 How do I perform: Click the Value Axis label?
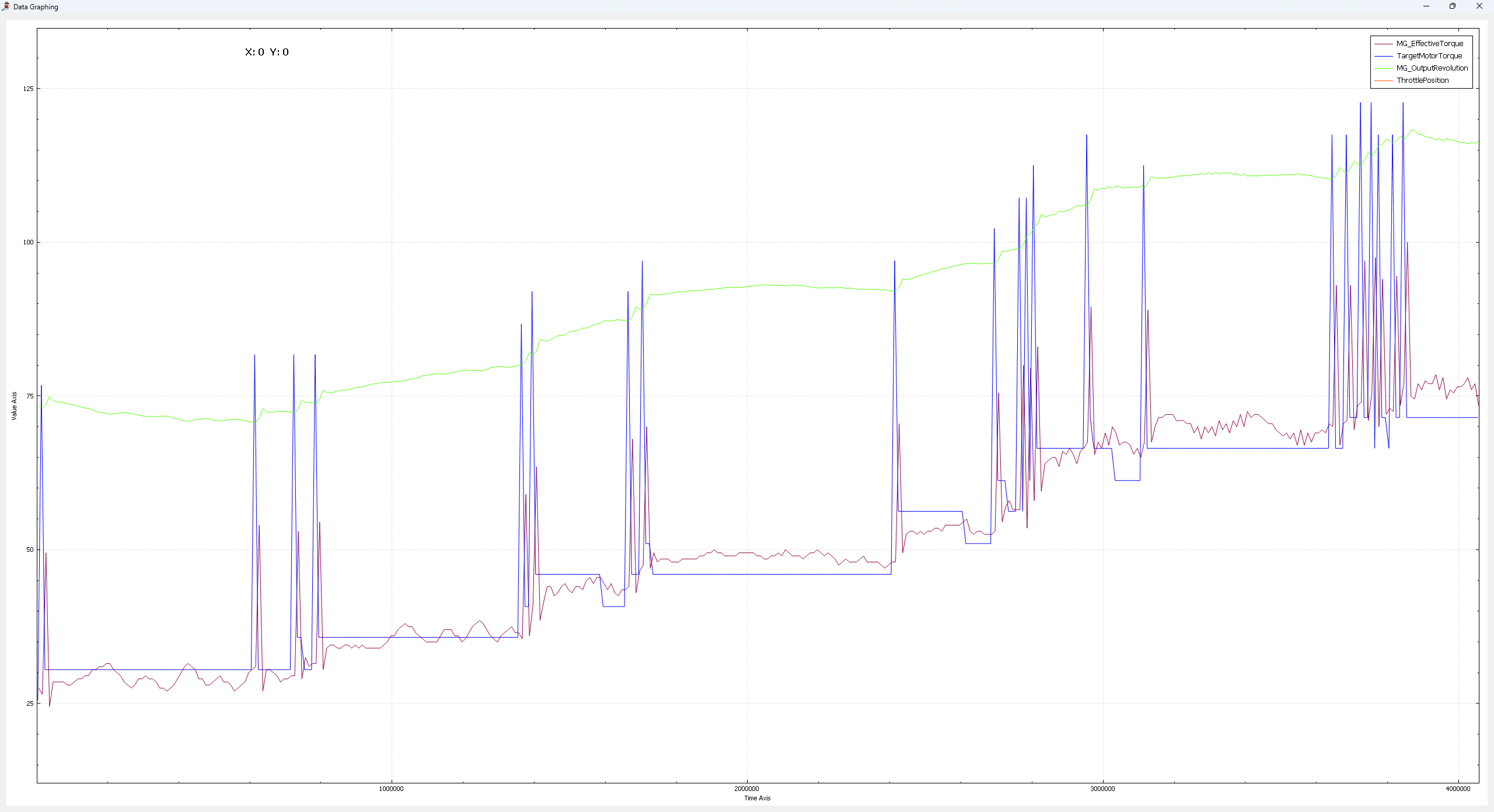14,405
